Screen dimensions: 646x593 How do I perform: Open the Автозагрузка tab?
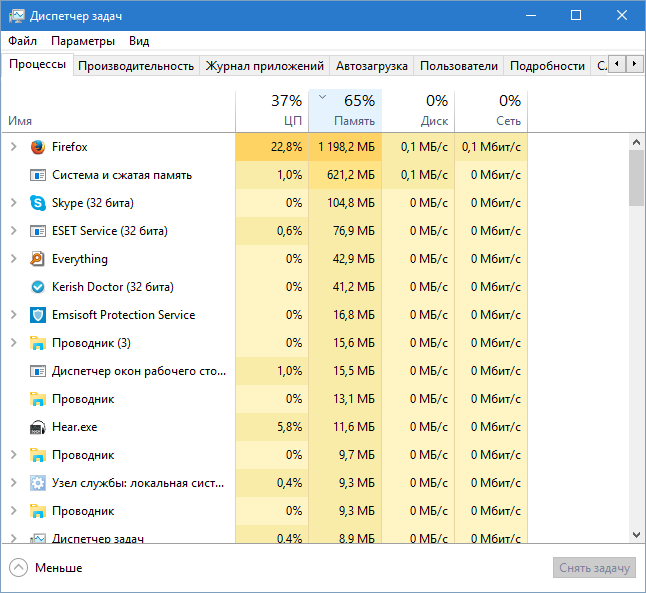point(371,66)
